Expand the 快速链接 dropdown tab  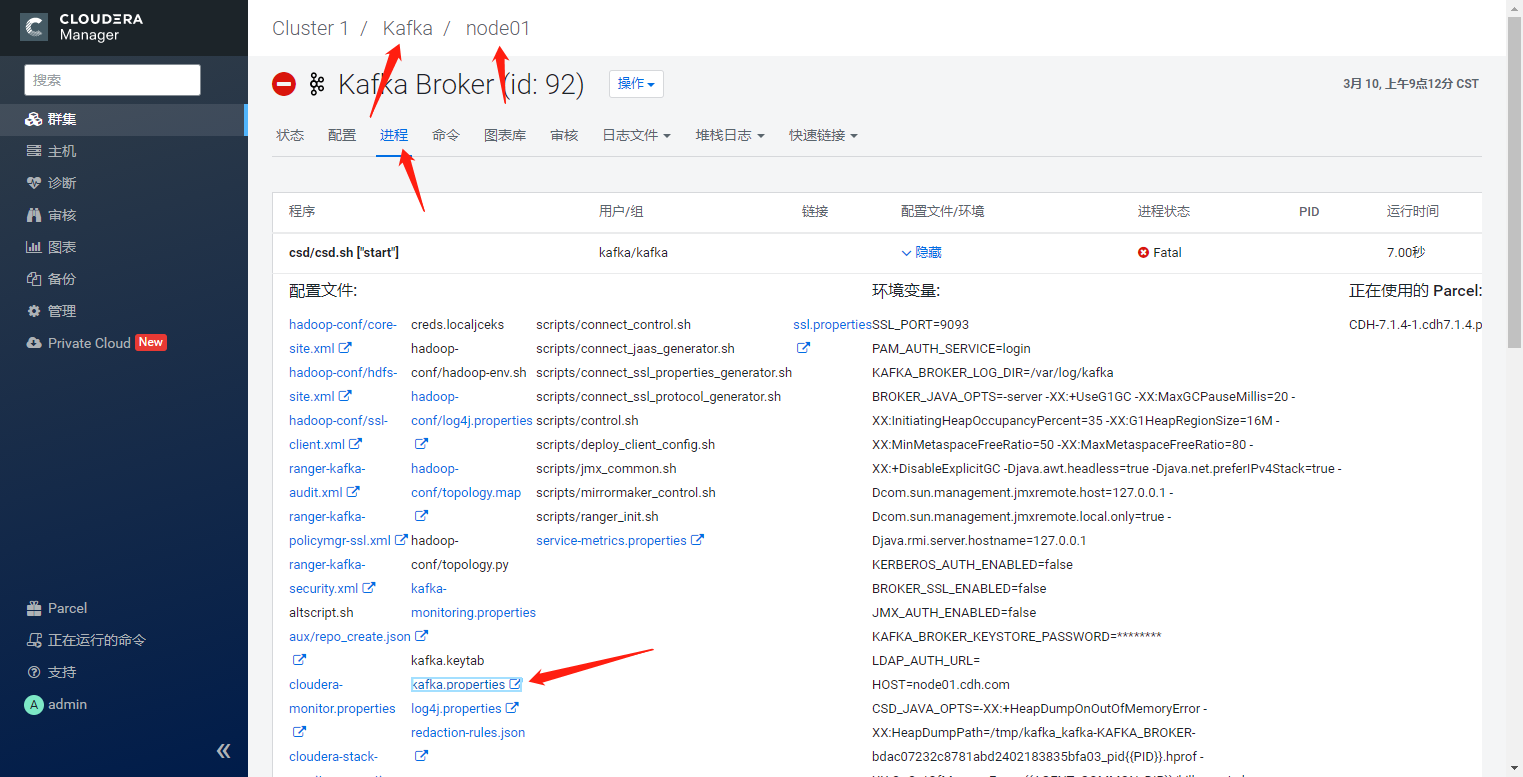pyautogui.click(x=823, y=135)
